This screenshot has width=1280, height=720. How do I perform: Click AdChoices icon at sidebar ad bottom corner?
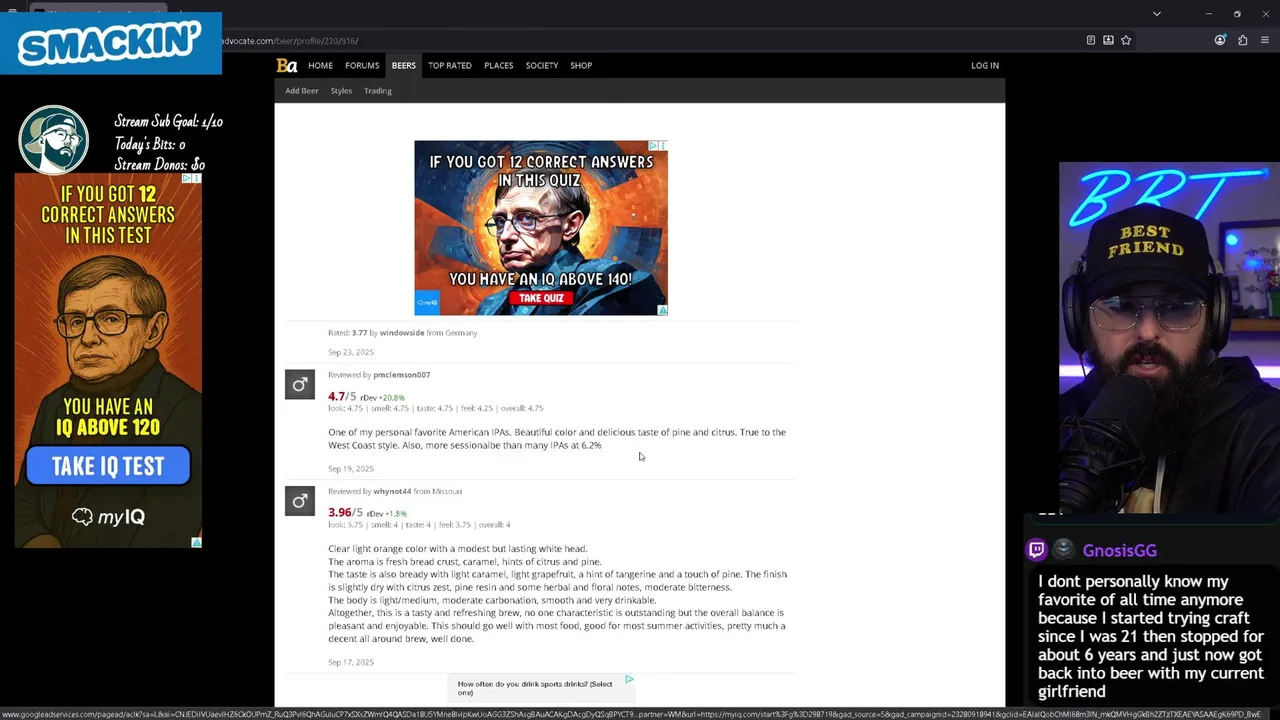point(196,542)
